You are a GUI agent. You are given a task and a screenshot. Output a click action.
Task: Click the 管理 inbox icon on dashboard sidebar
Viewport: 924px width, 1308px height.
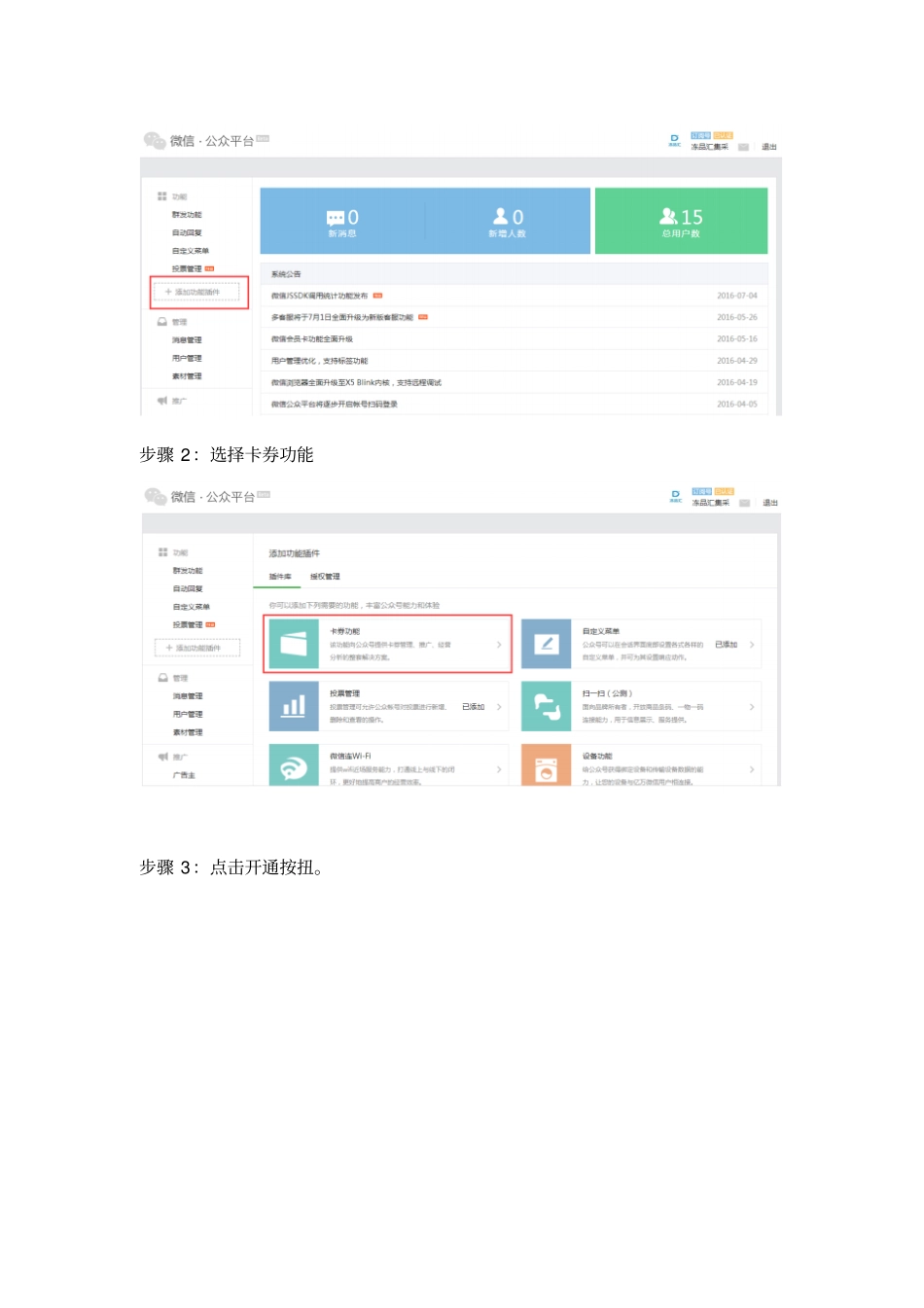click(162, 321)
